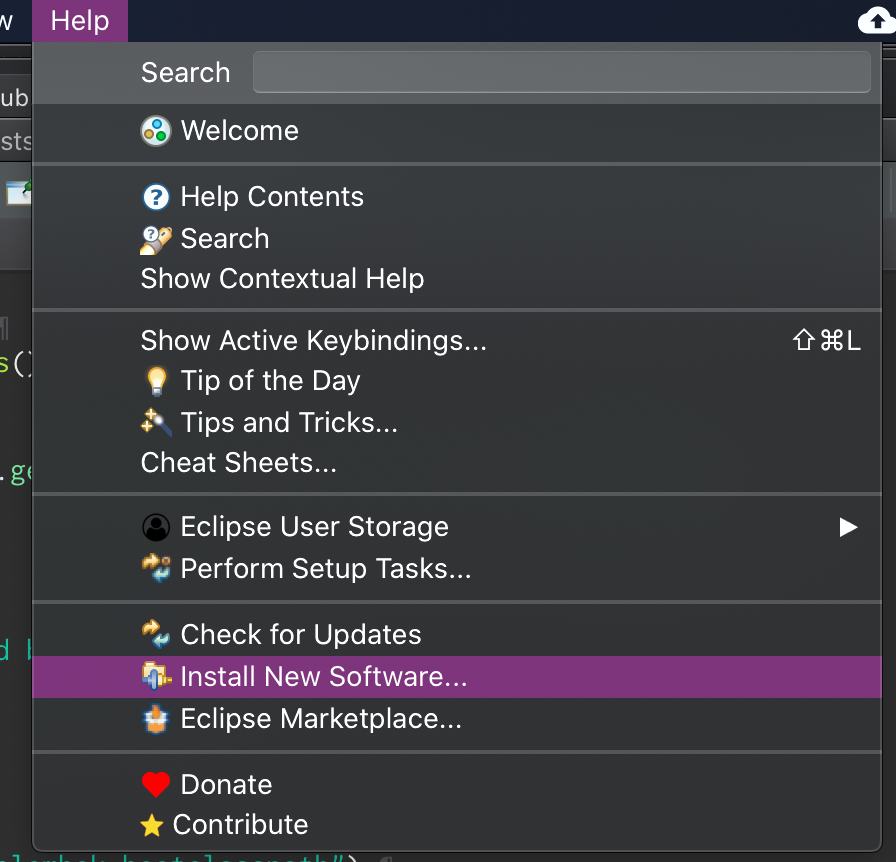Click the Tips and Tricks wand icon
This screenshot has width=896, height=862.
(x=155, y=422)
